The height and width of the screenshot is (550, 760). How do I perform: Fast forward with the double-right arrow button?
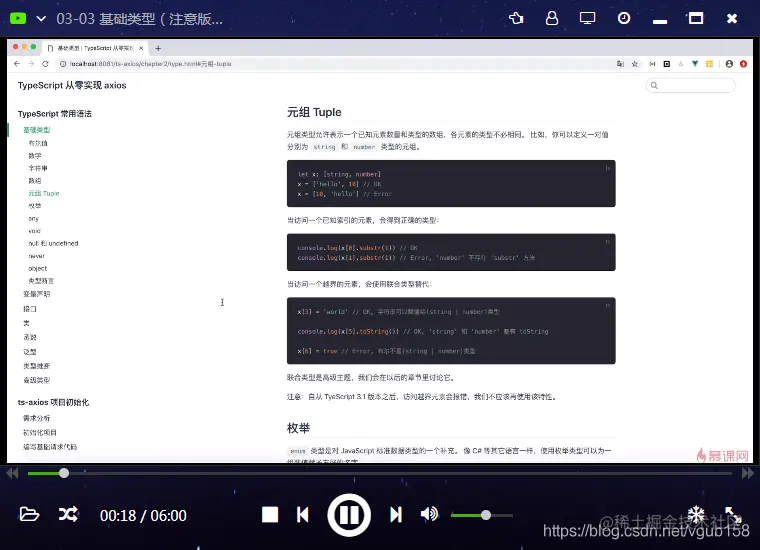(748, 473)
